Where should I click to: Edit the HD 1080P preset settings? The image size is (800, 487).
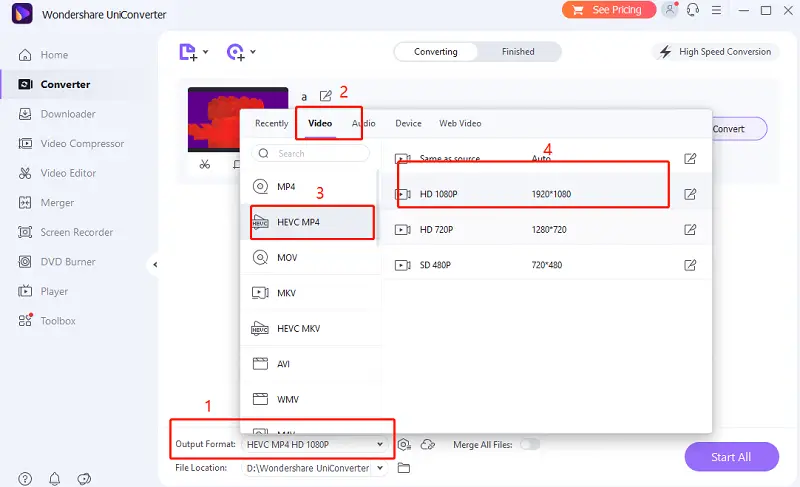point(690,194)
